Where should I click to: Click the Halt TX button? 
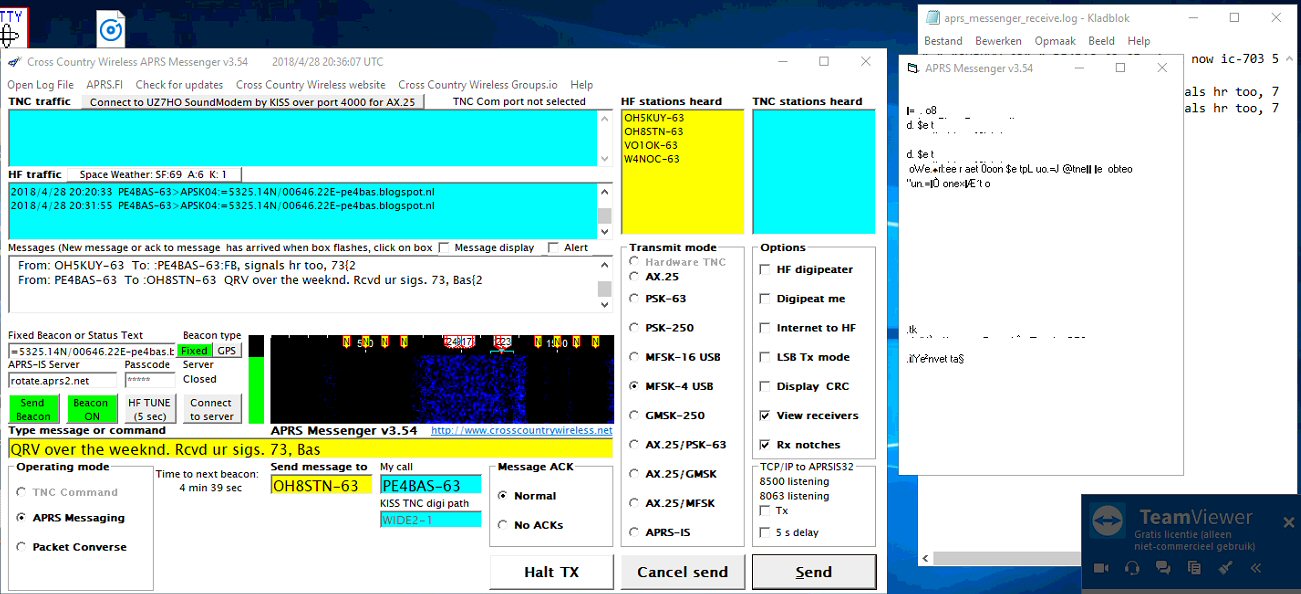(x=551, y=572)
